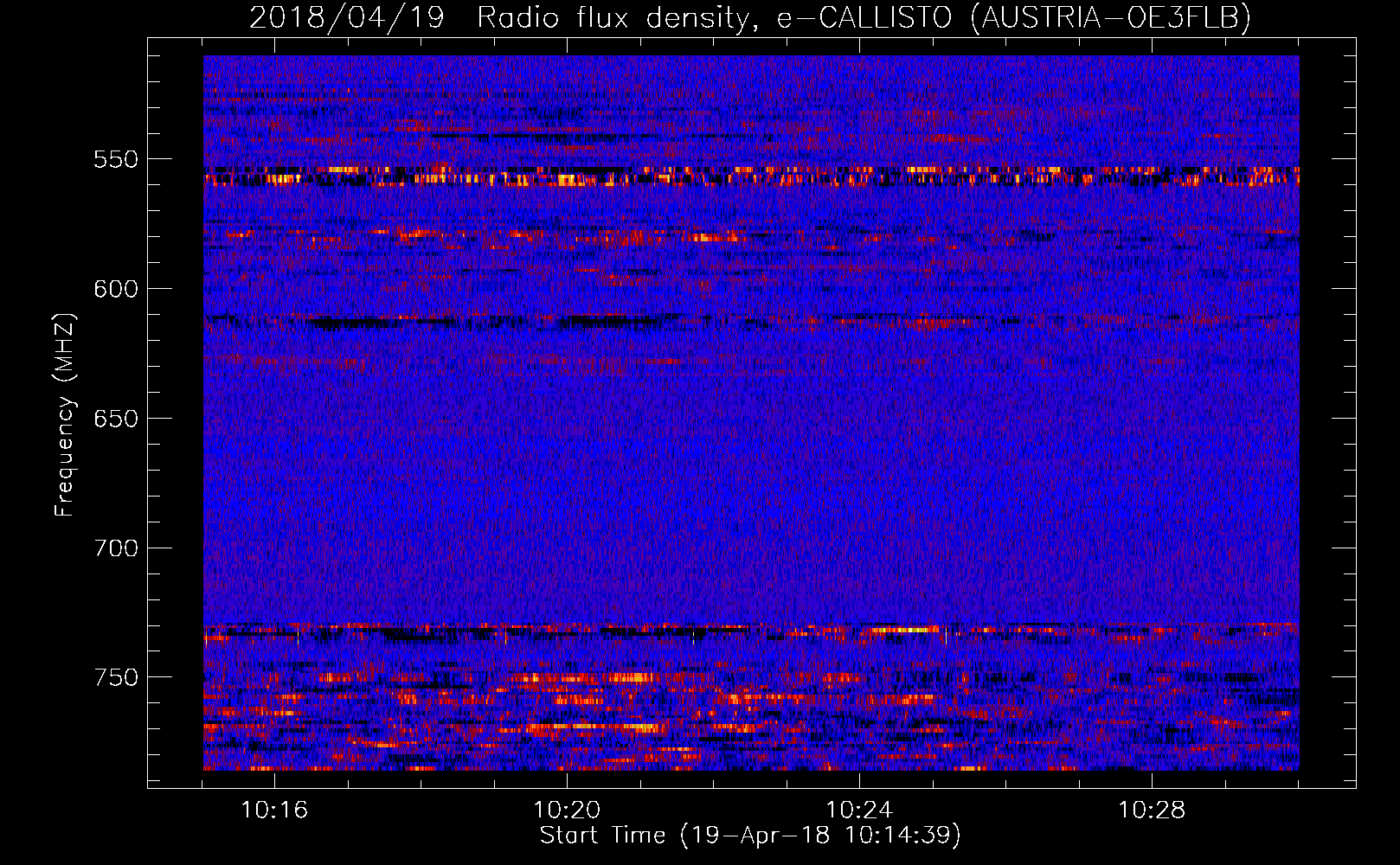Click the 10:28 time tick label
The height and width of the screenshot is (865, 1400).
pyautogui.click(x=1152, y=811)
